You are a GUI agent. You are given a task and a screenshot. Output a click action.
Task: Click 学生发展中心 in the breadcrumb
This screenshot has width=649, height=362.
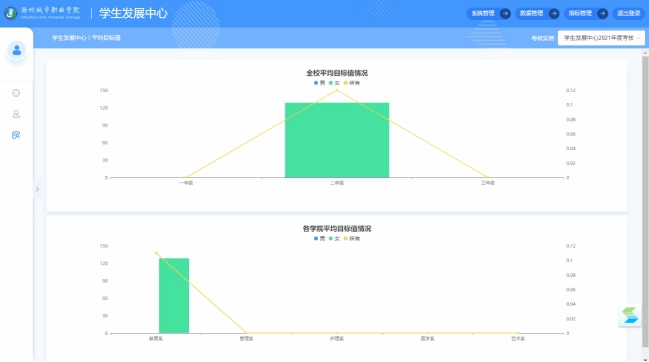tap(69, 38)
